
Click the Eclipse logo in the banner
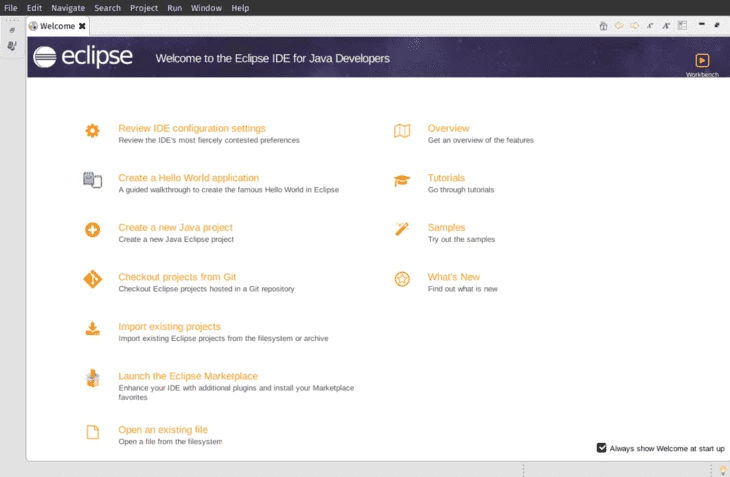[83, 57]
